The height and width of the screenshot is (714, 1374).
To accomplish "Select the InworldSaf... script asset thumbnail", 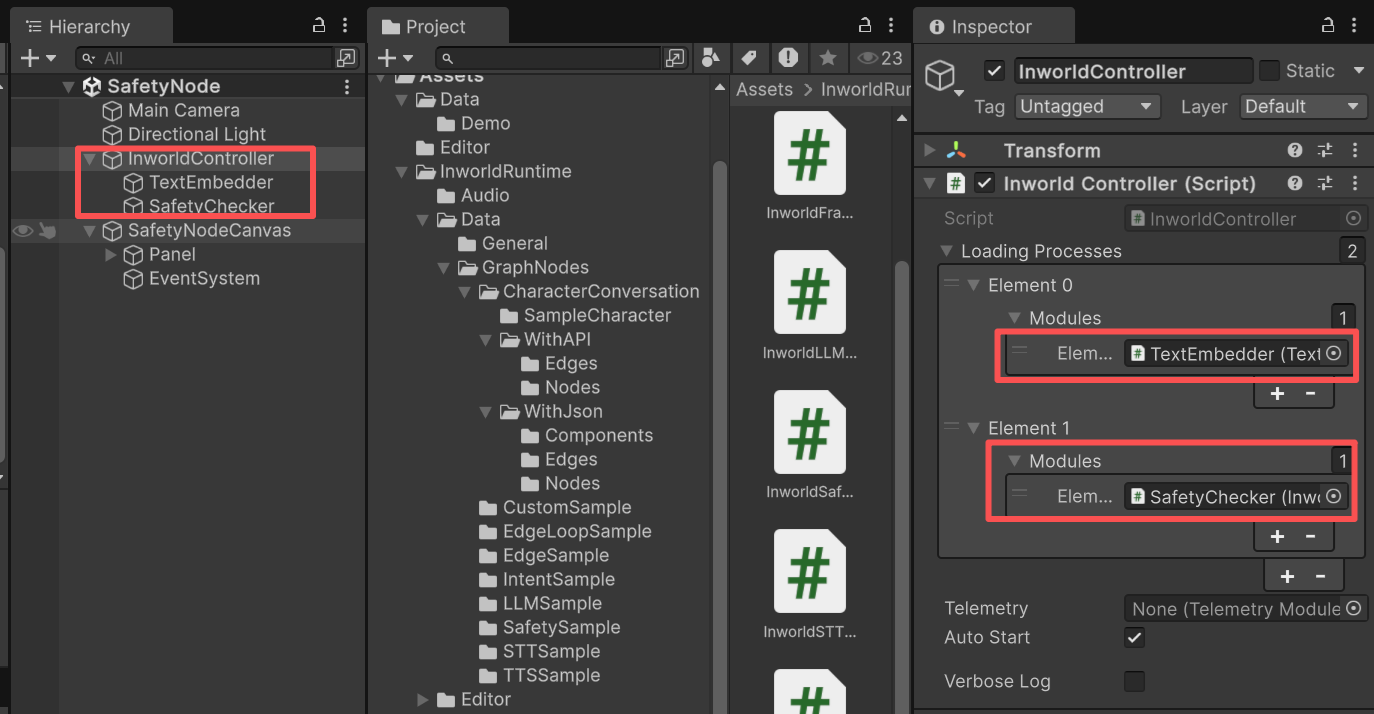I will click(809, 432).
